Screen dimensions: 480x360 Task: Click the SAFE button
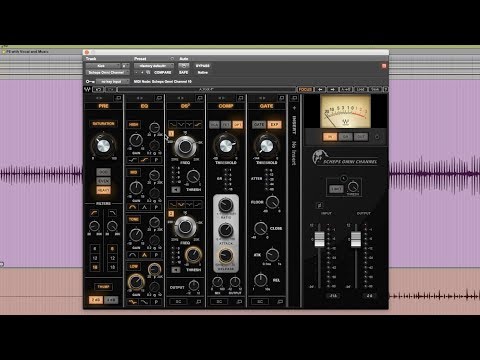pyautogui.click(x=184, y=72)
